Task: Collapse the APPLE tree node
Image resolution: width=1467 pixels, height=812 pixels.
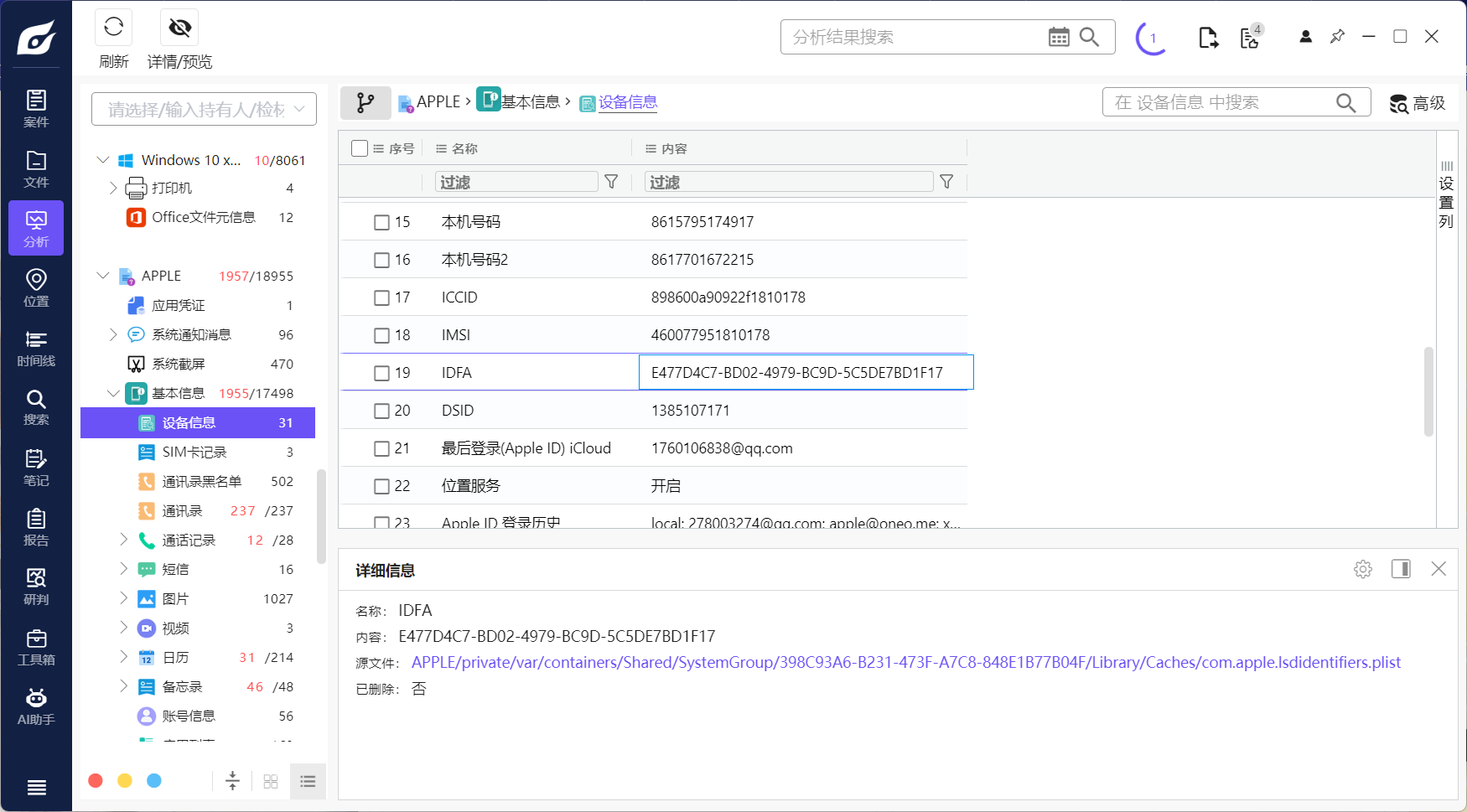Action: tap(103, 275)
